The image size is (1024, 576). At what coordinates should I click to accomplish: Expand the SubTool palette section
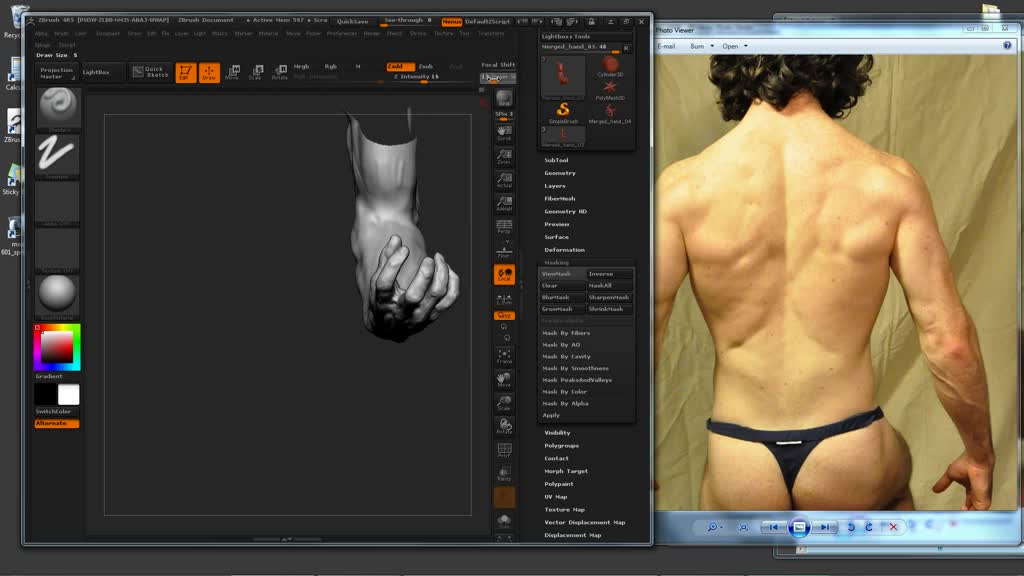556,160
